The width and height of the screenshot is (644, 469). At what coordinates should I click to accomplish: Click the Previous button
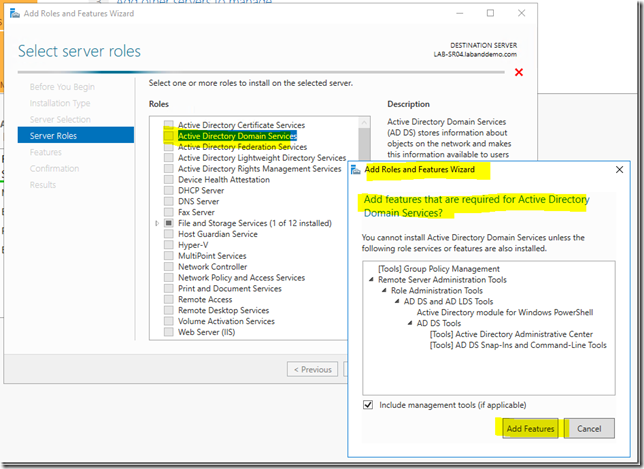pos(313,369)
